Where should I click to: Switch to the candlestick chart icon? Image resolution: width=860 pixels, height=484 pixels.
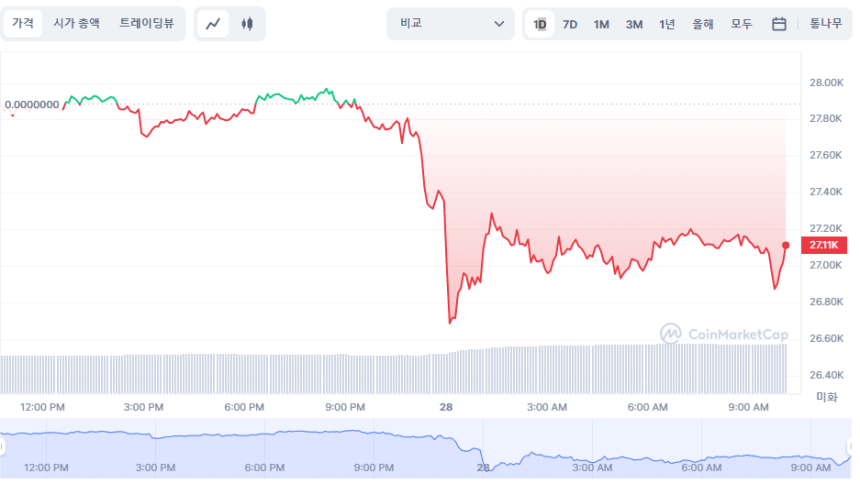click(x=247, y=24)
